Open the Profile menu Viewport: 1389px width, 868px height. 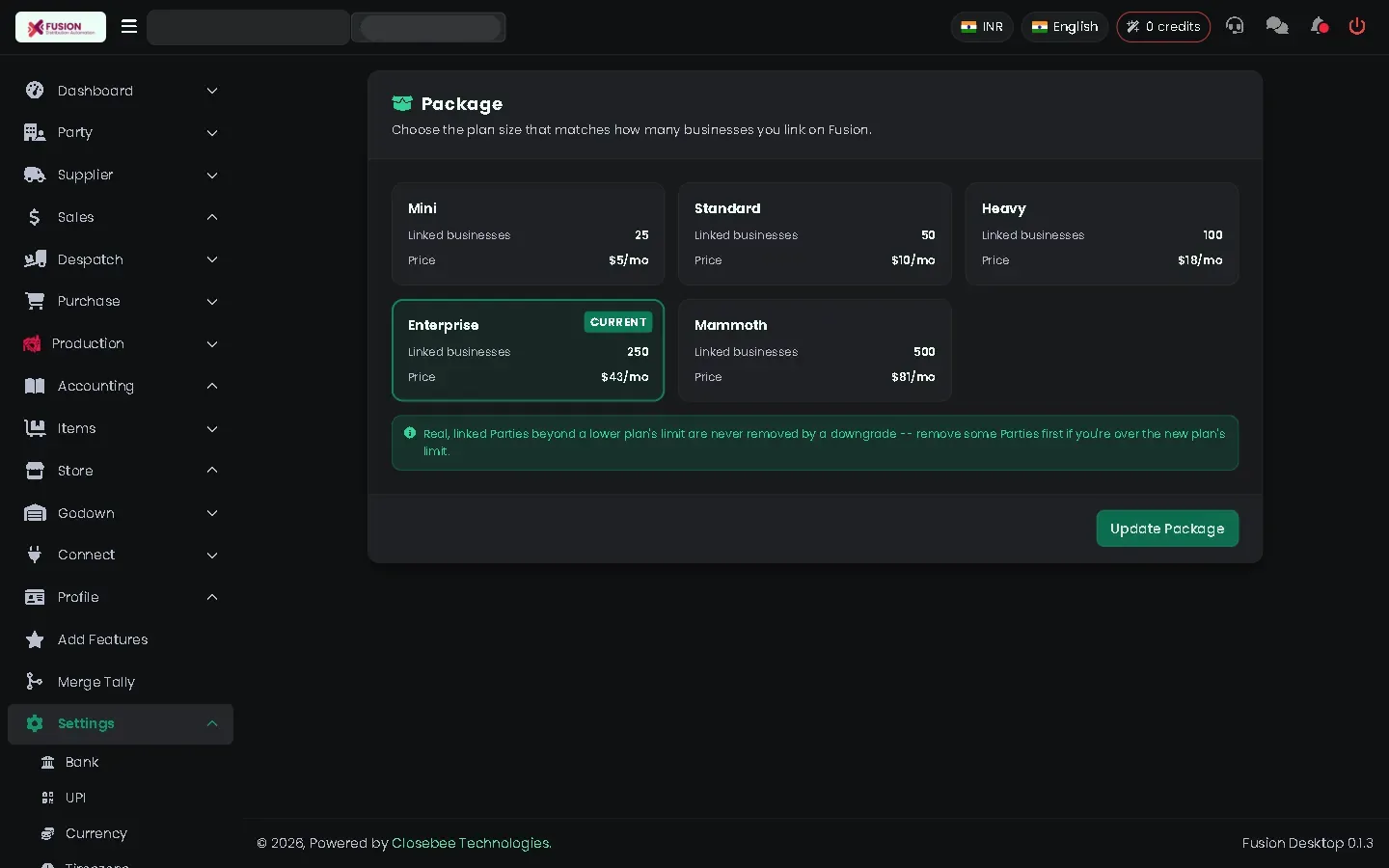pyautogui.click(x=121, y=597)
